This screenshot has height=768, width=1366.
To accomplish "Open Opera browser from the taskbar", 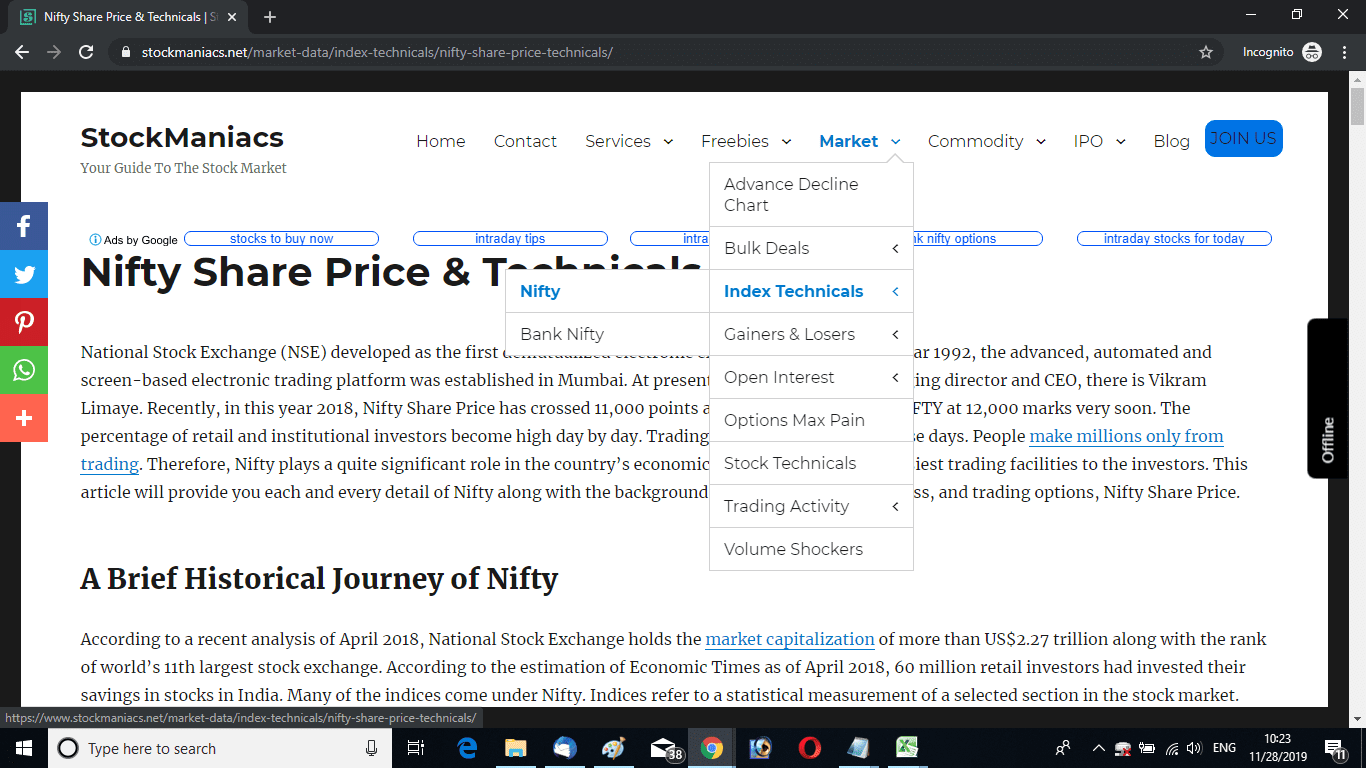I will coord(808,747).
